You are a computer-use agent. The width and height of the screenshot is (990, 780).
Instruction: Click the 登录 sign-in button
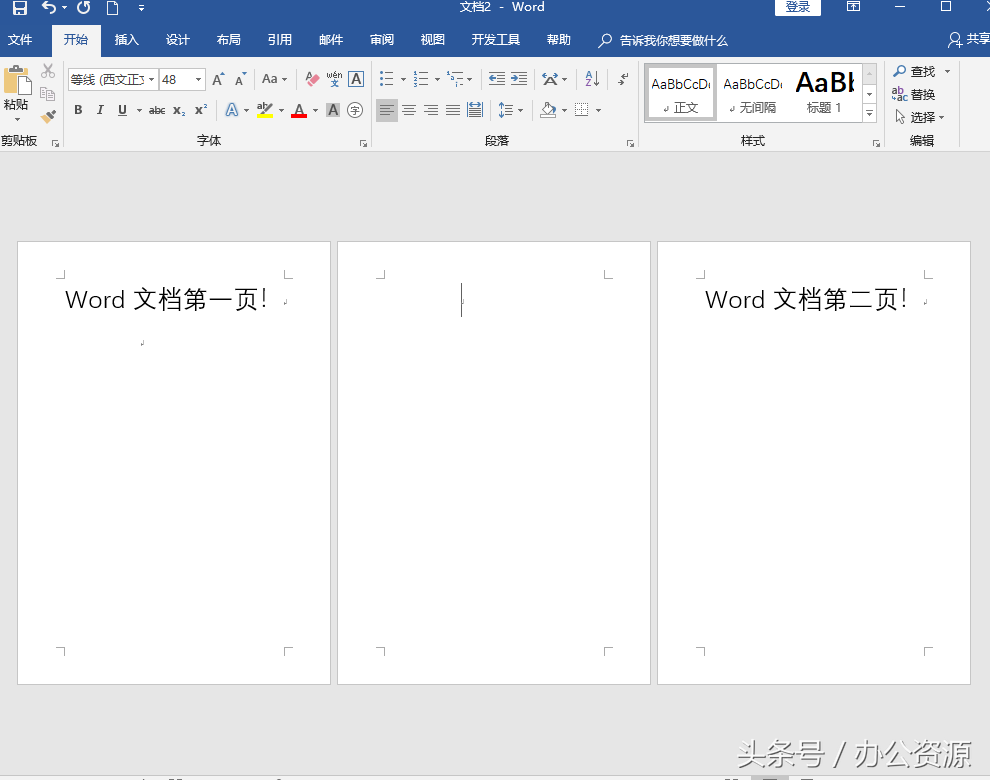pos(797,7)
